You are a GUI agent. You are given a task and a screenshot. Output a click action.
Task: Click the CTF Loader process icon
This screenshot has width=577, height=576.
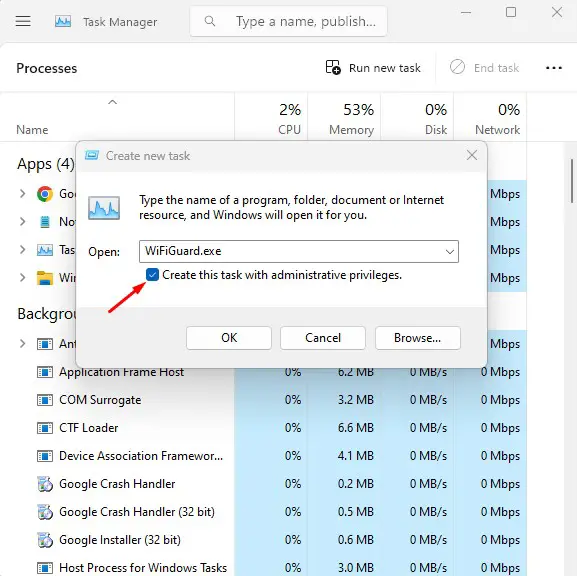click(45, 428)
